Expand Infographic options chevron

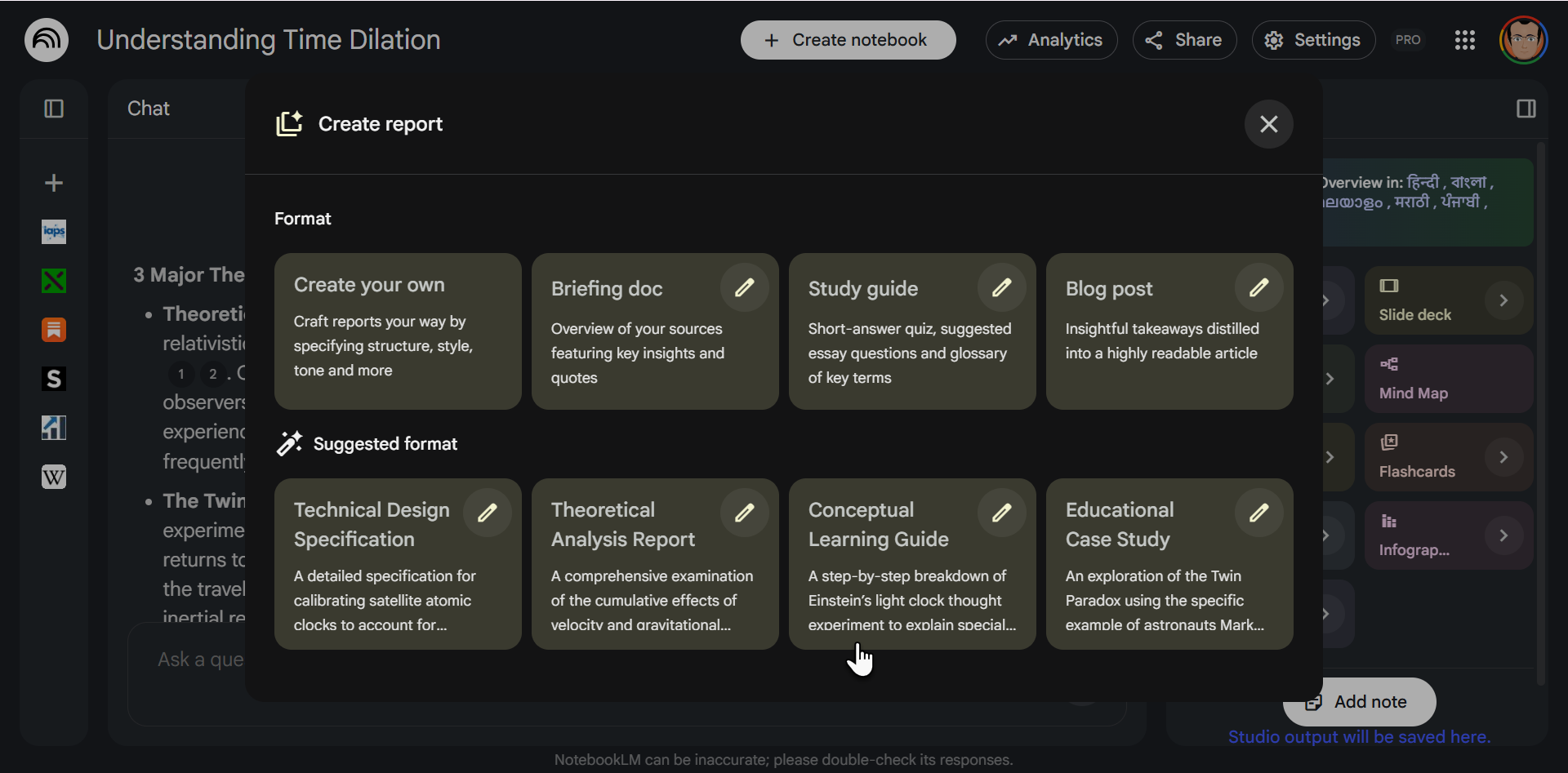(1503, 535)
